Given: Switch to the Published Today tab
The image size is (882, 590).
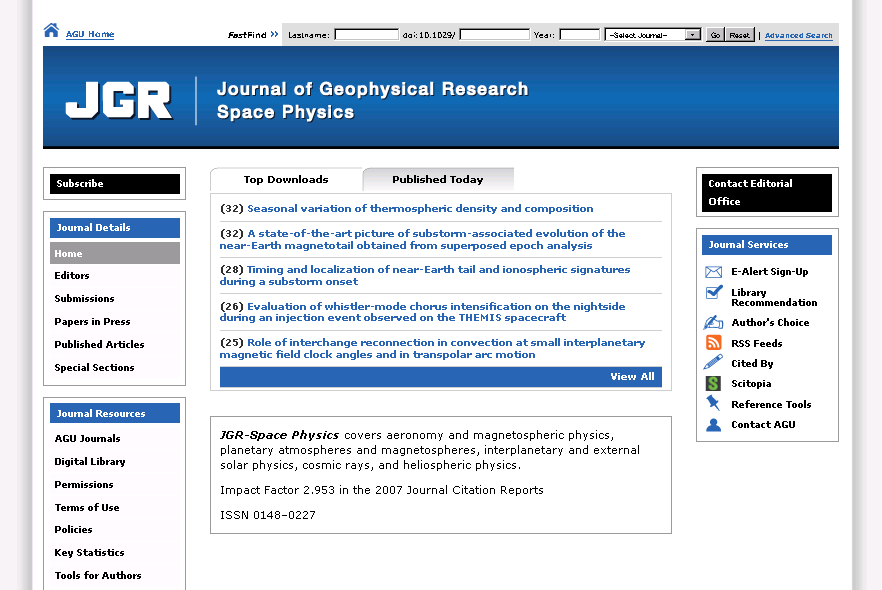Looking at the screenshot, I should (x=438, y=179).
